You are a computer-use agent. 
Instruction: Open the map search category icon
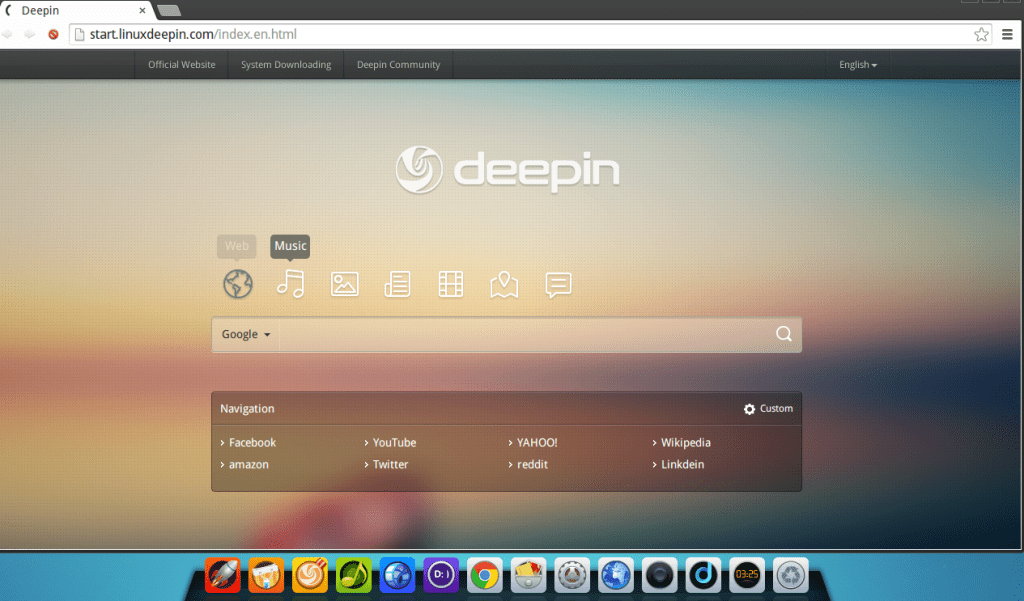coord(504,284)
